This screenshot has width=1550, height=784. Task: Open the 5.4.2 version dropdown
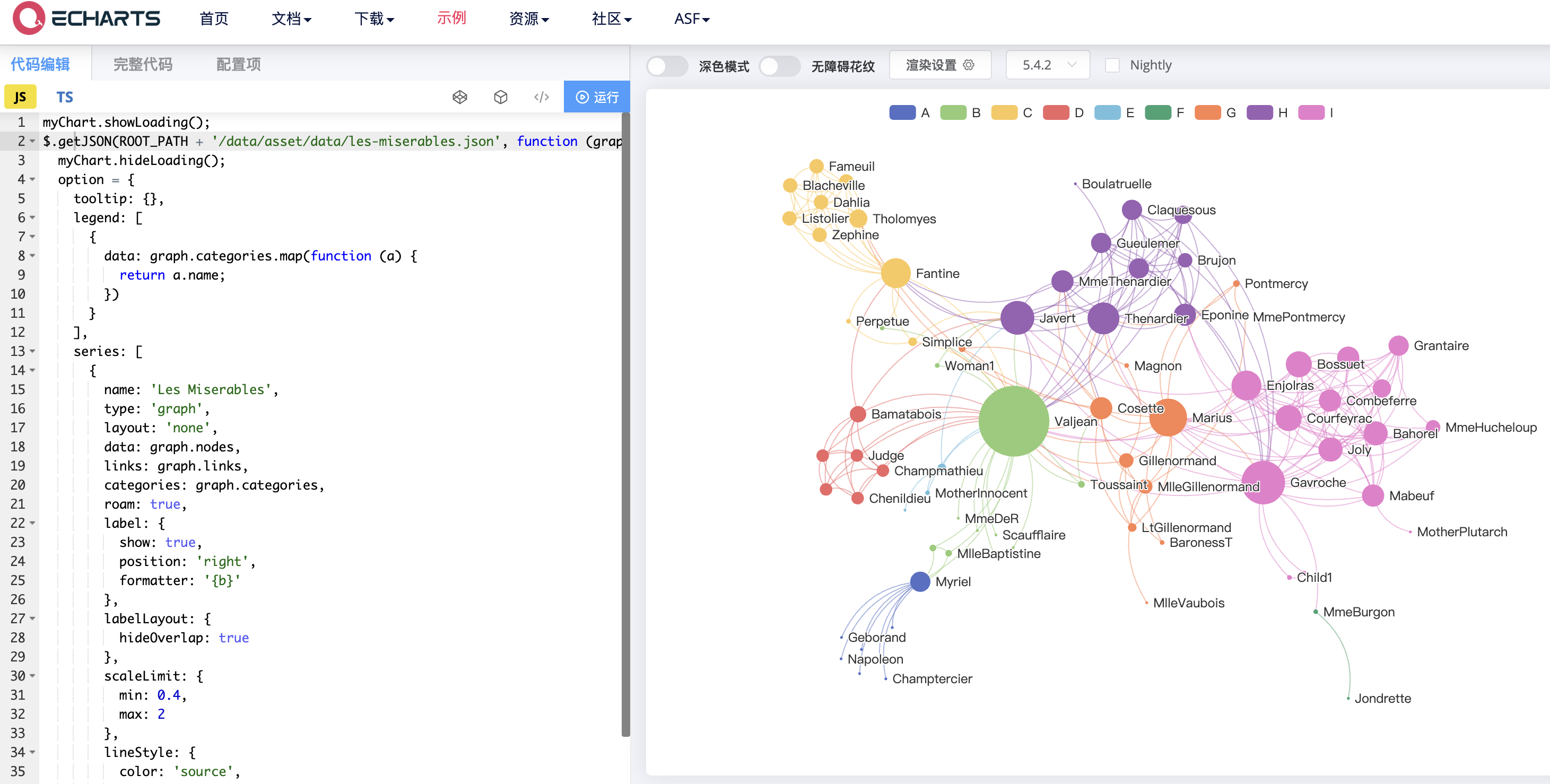1048,65
